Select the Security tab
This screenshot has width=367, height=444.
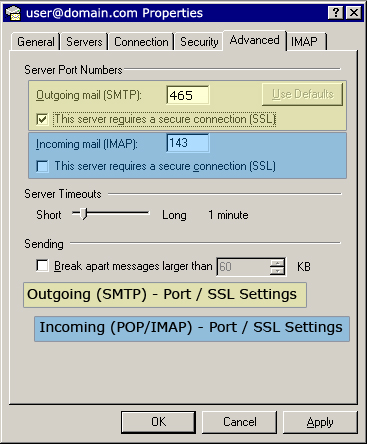[199, 42]
